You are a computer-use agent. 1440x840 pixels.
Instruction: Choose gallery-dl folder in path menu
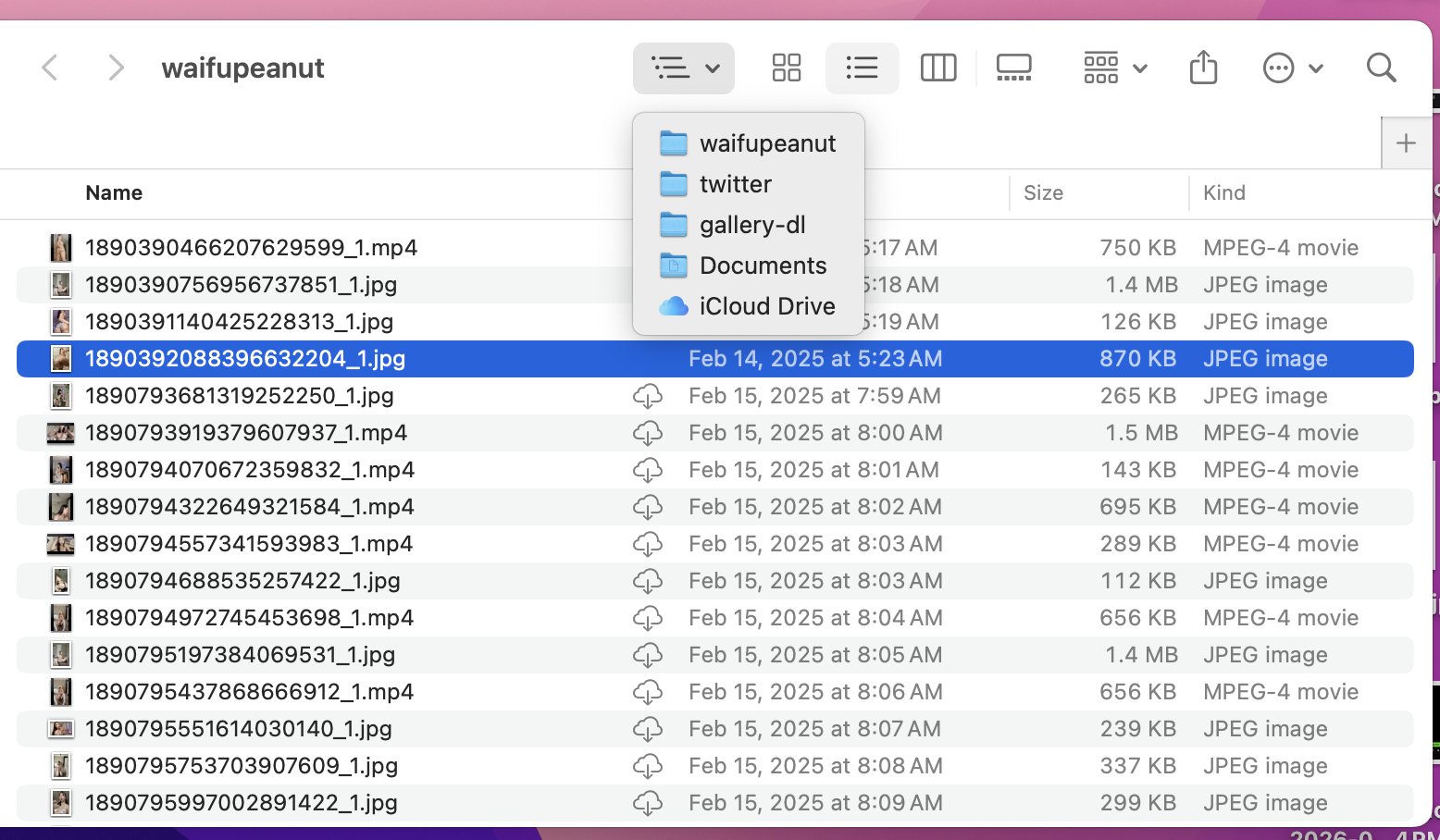[x=748, y=225]
